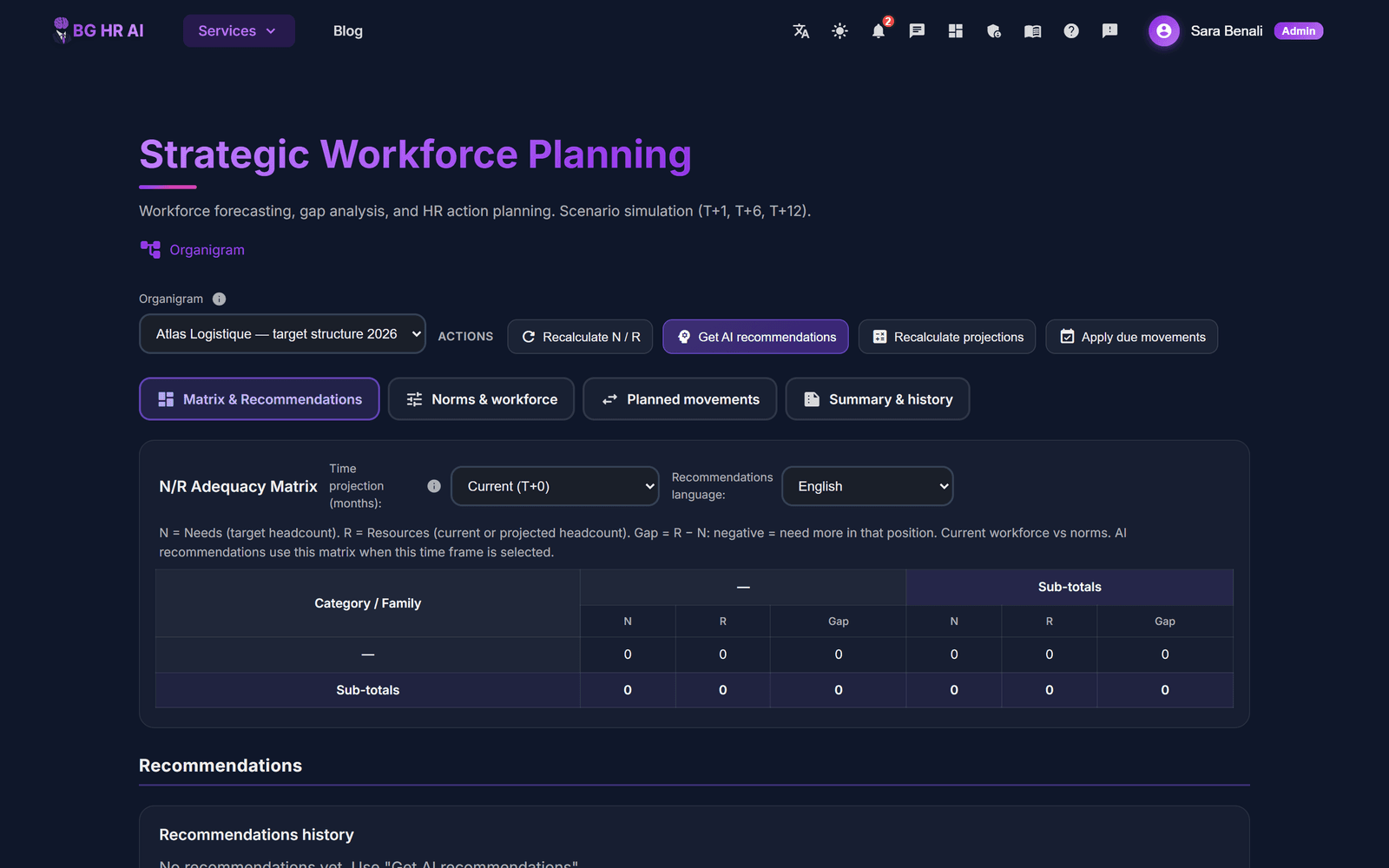This screenshot has height=868, width=1389.
Task: Click the Recommendations history heading
Action: [x=256, y=835]
